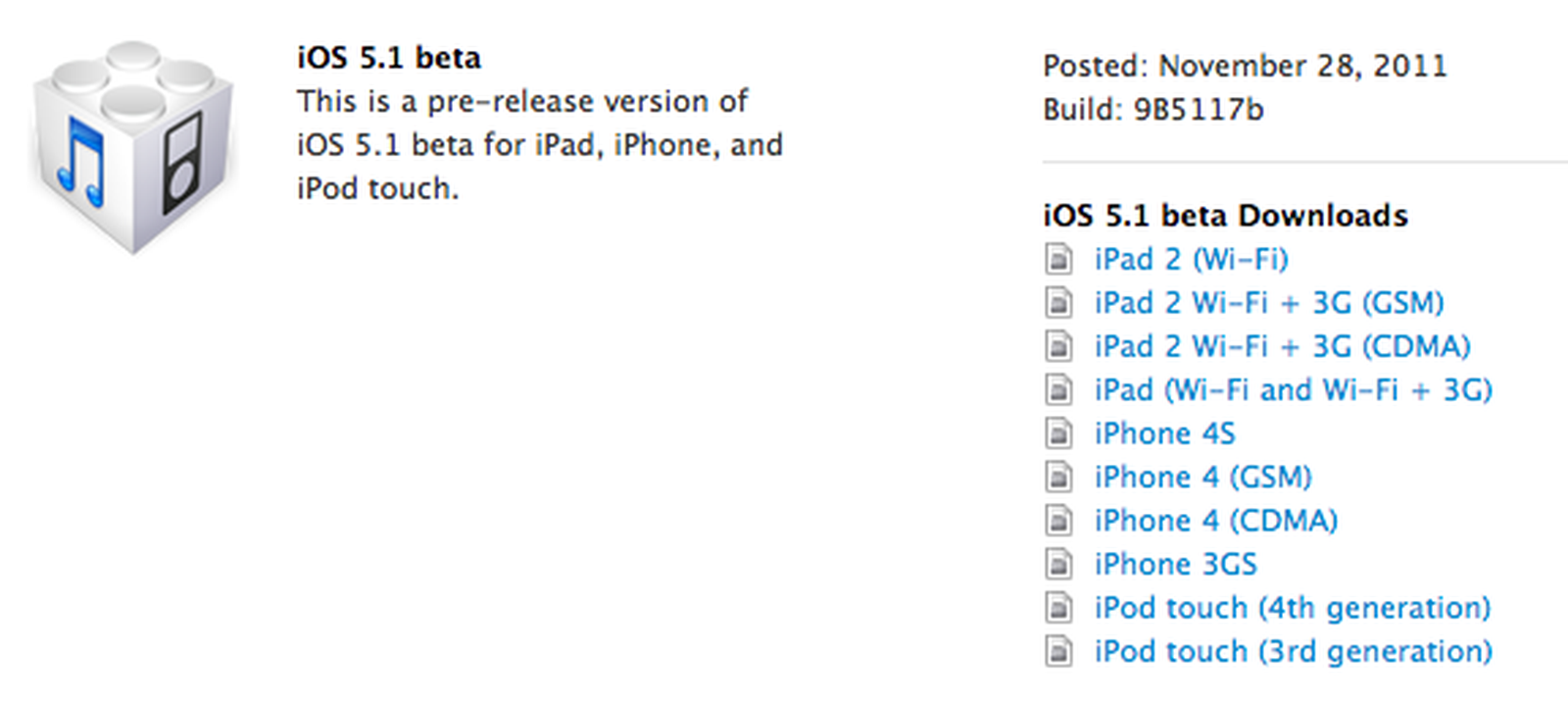Click the file icon beside iPad (Wi-Fi and Wi-Fi + 3G)
This screenshot has height=708, width=1568.
click(1060, 389)
